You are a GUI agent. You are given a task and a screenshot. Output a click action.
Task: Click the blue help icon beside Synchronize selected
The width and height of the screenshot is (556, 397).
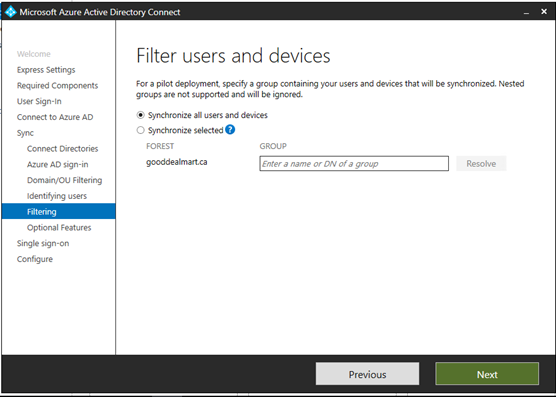pyautogui.click(x=230, y=130)
